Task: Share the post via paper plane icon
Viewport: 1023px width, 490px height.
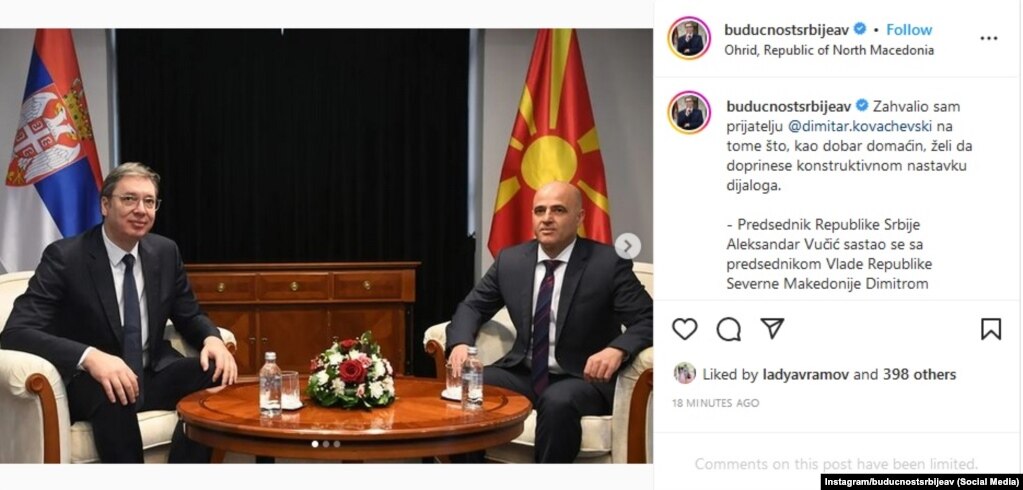Action: tap(772, 328)
